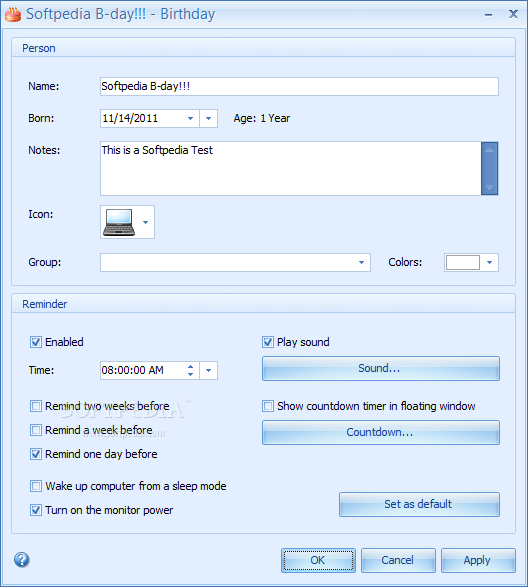This screenshot has width=528, height=587.
Task: Uncheck Remind one day before
Action: point(36,454)
